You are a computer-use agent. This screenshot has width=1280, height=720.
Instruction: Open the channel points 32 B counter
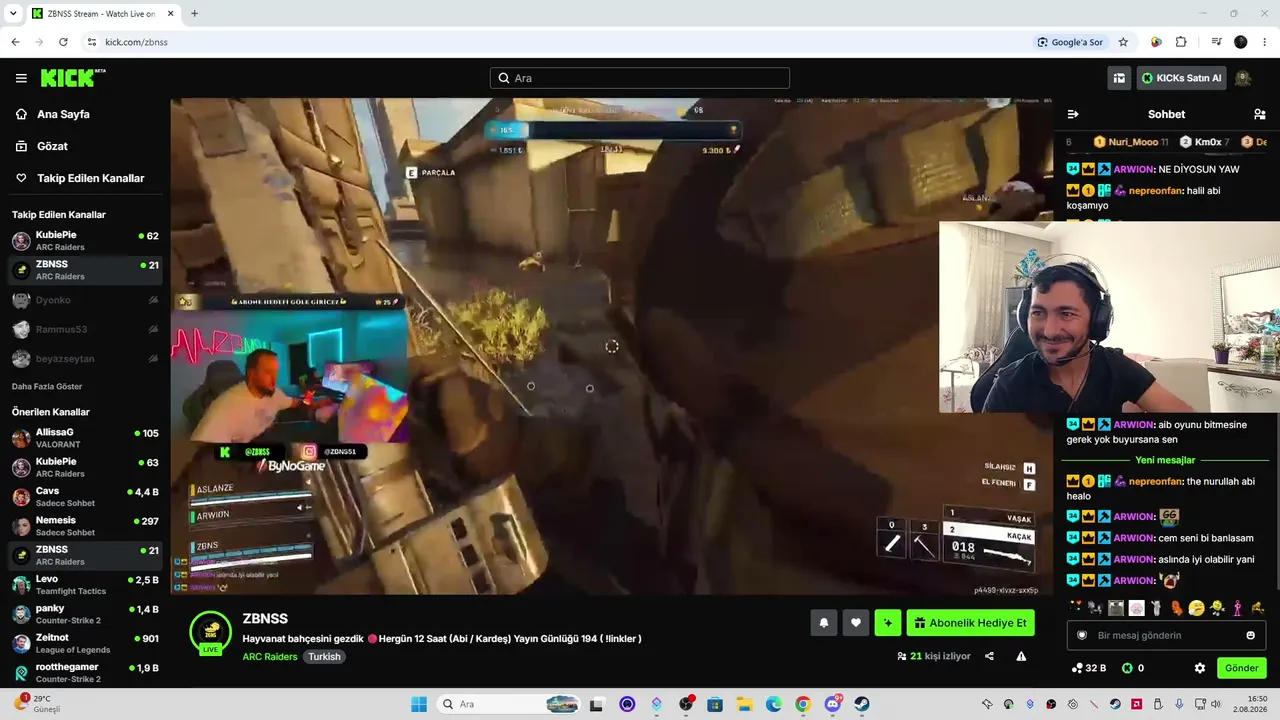tap(1088, 668)
